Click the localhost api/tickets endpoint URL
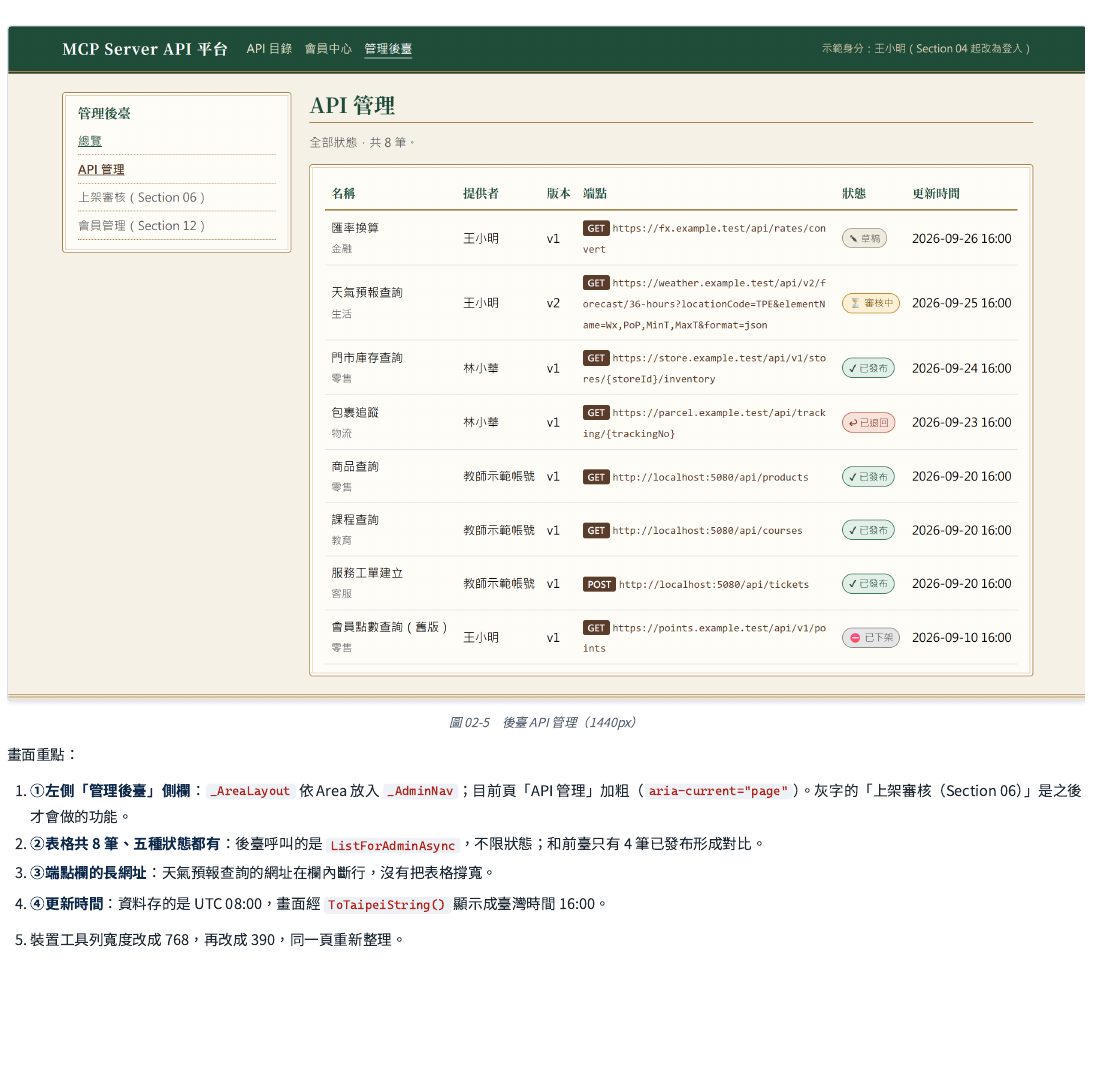The width and height of the screenshot is (1093, 1071). (x=714, y=584)
